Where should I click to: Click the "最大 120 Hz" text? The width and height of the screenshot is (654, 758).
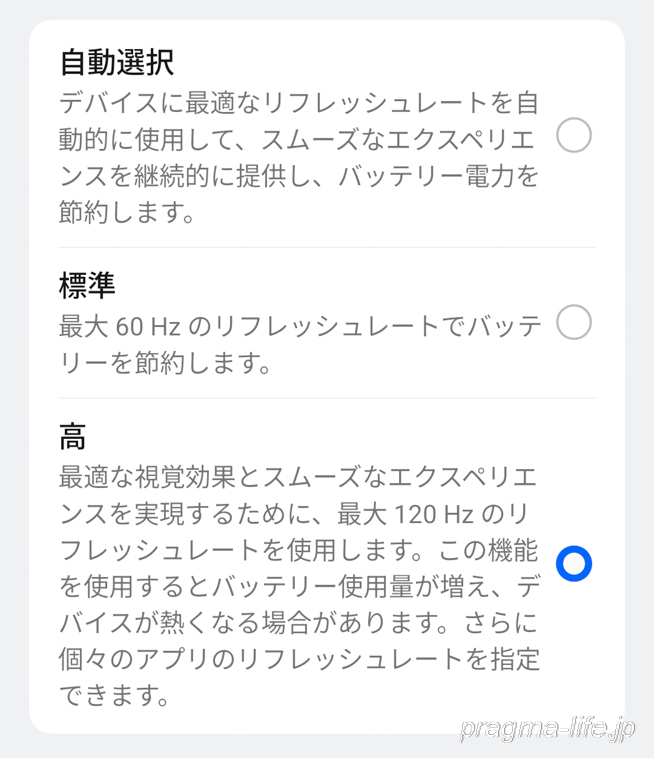click(x=425, y=514)
